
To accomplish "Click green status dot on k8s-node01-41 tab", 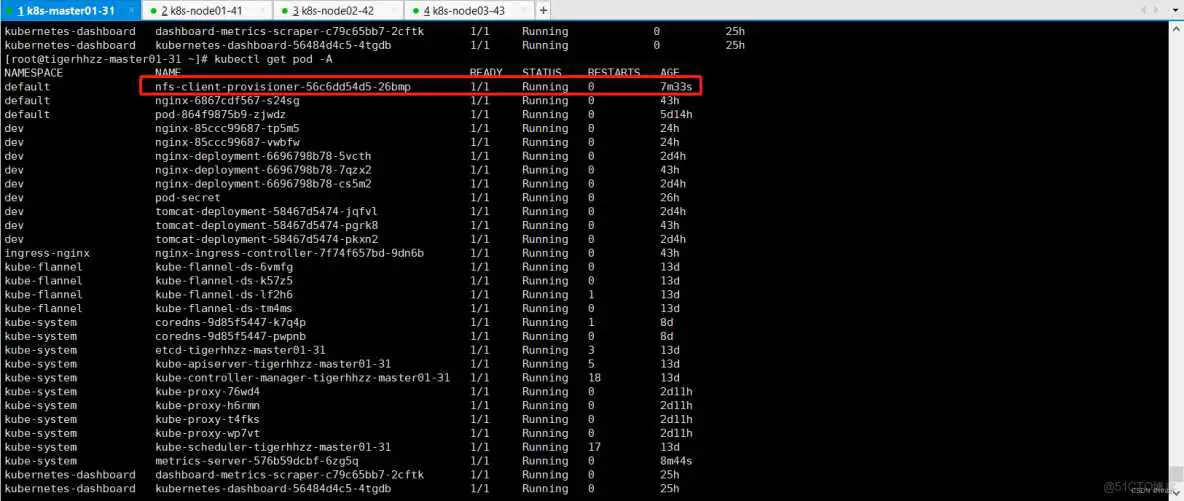I will click(151, 11).
